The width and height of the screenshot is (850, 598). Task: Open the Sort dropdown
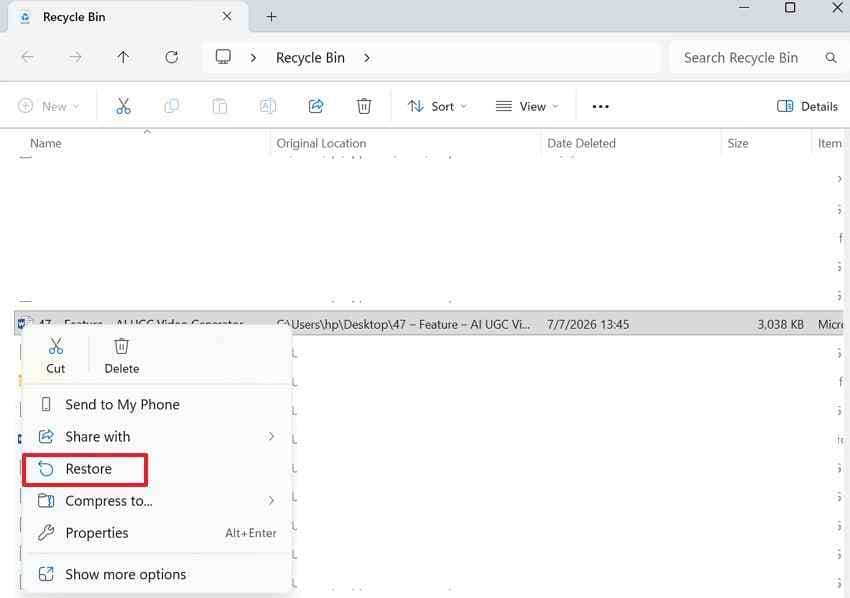[437, 106]
